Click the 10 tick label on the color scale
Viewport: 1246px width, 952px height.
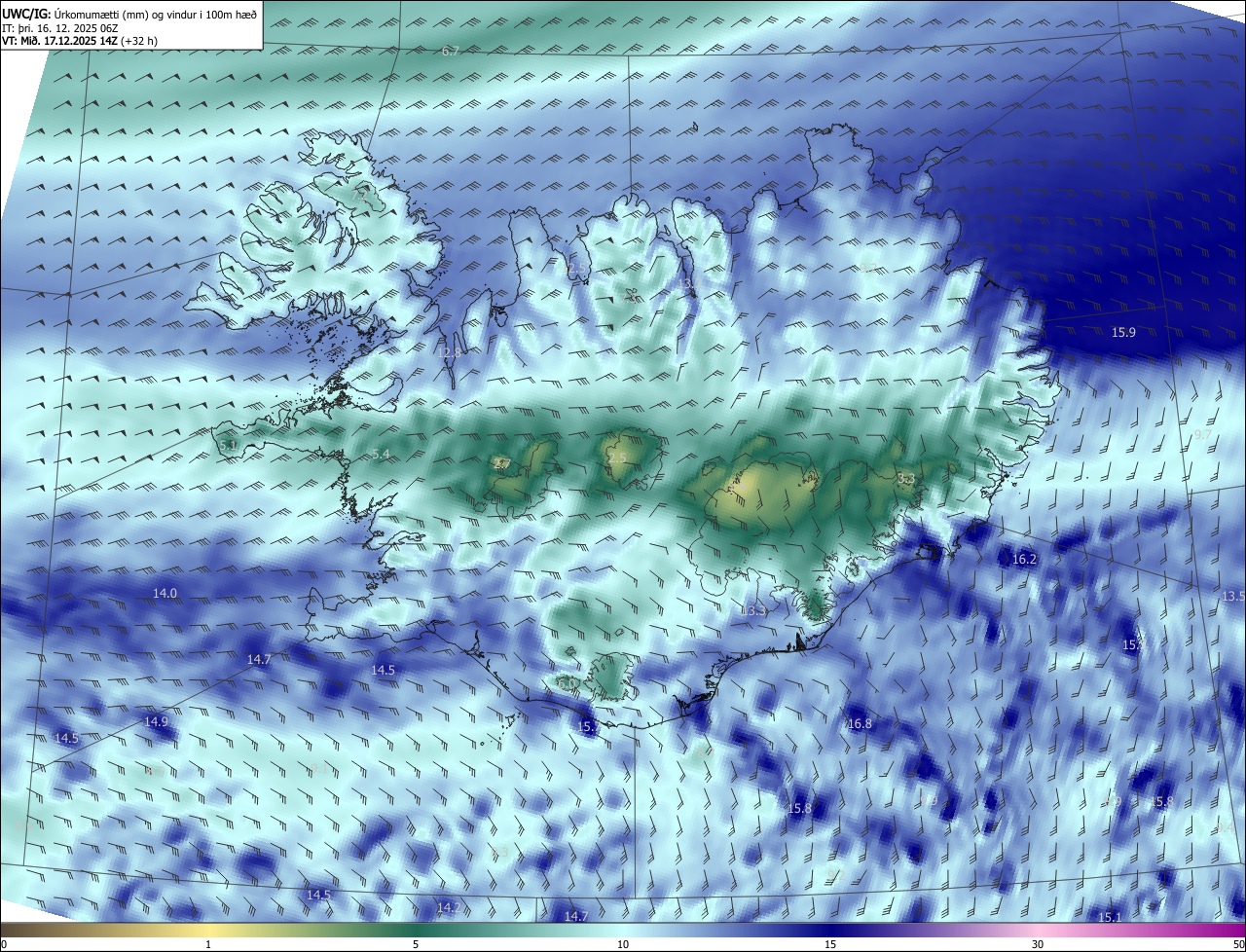[x=623, y=945]
